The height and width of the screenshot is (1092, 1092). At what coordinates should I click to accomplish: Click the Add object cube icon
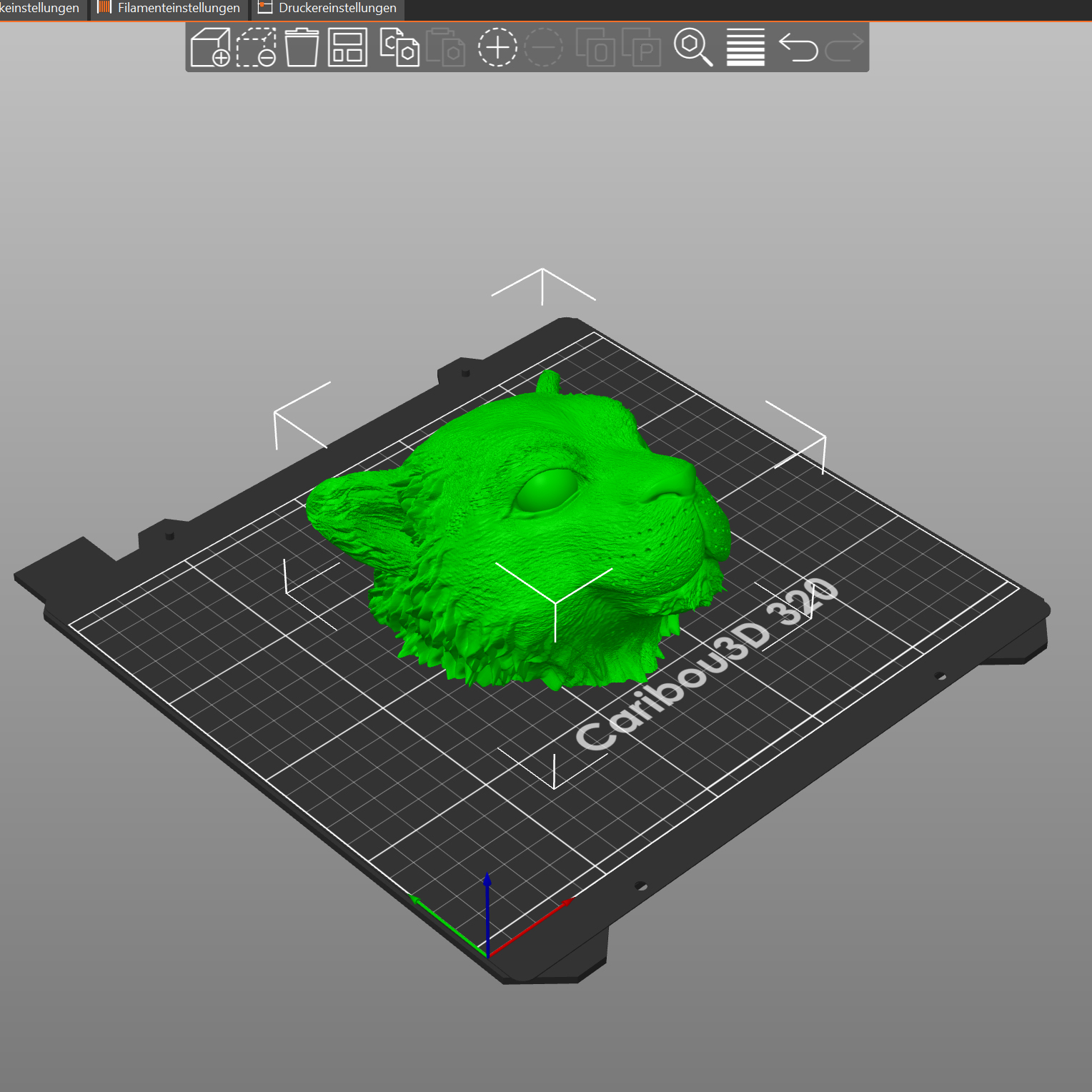pyautogui.click(x=210, y=47)
